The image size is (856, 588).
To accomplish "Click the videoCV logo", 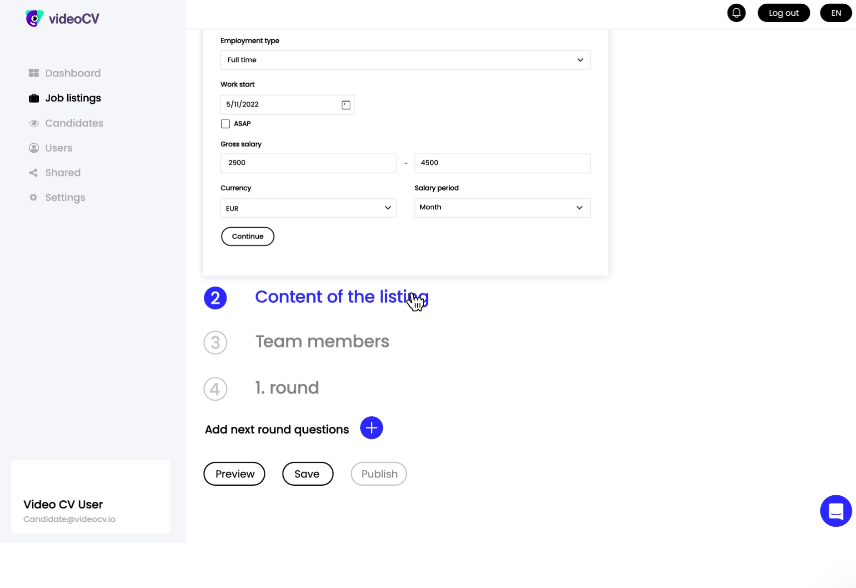I will tap(61, 17).
